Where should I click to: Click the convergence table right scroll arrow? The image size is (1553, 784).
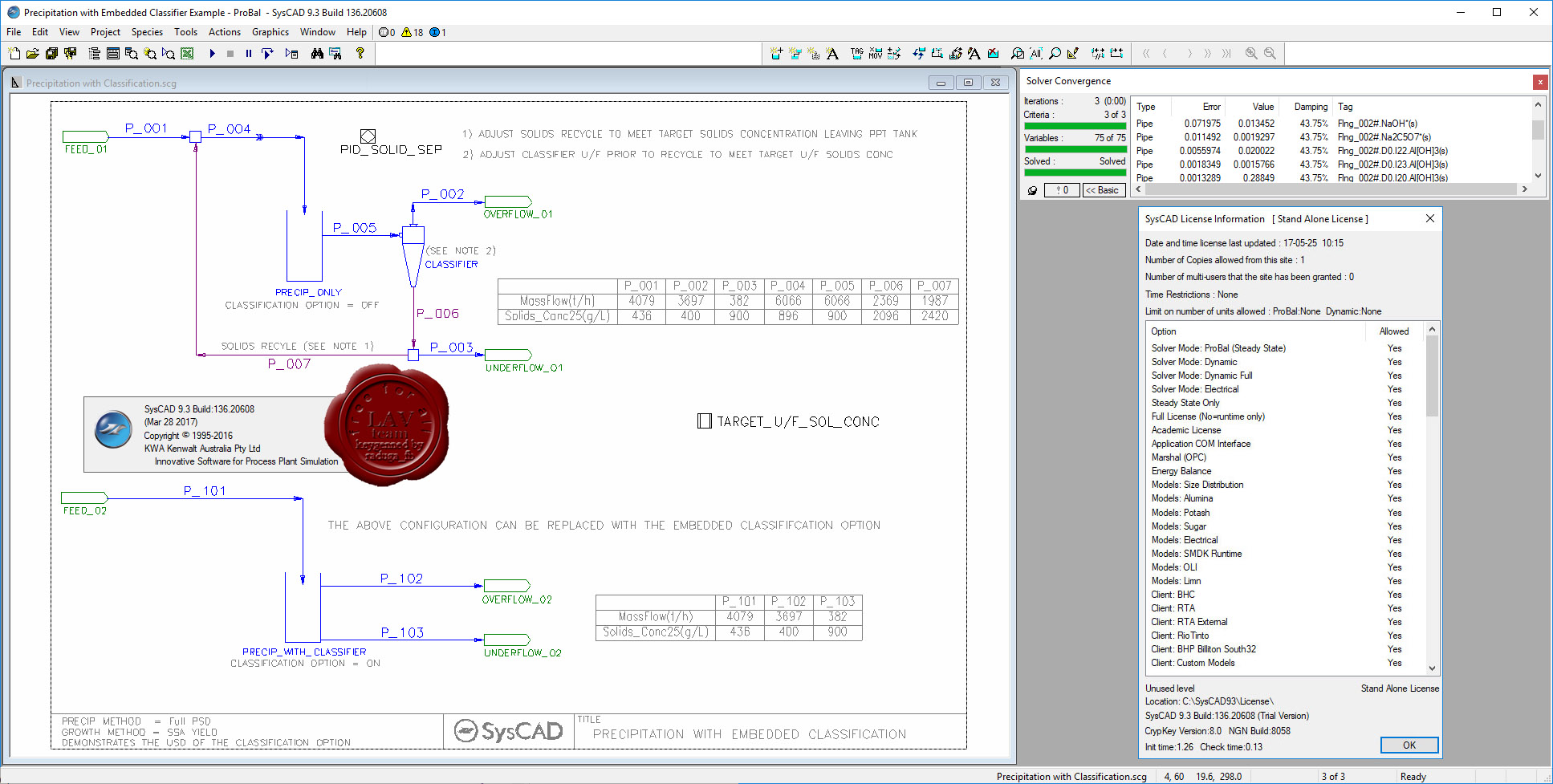click(1524, 189)
